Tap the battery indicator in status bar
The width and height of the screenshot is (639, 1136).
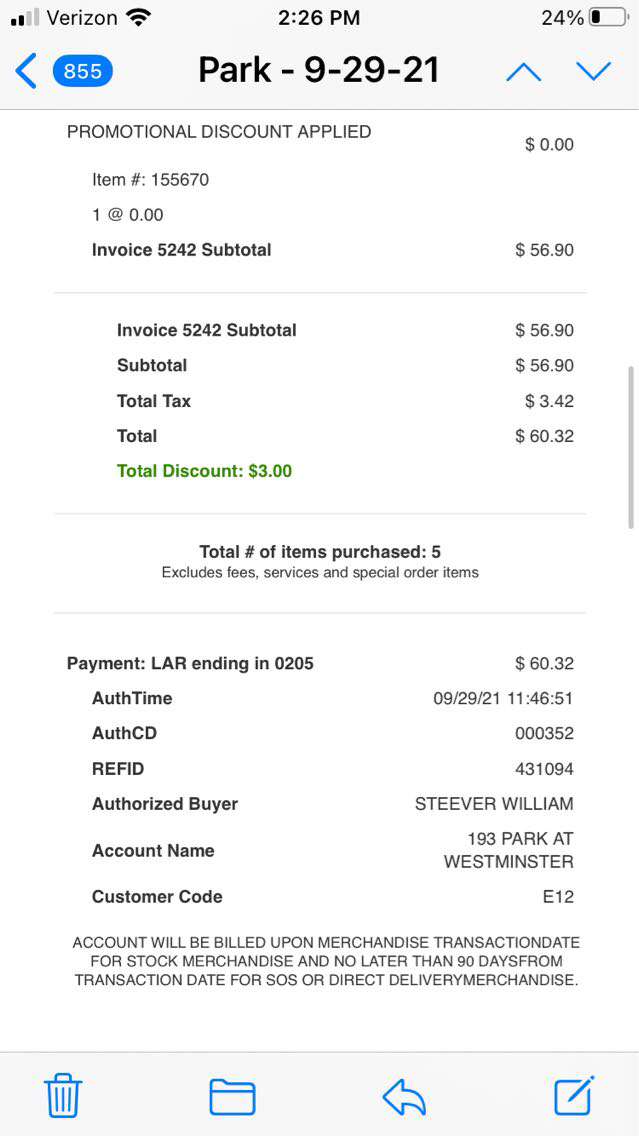608,18
